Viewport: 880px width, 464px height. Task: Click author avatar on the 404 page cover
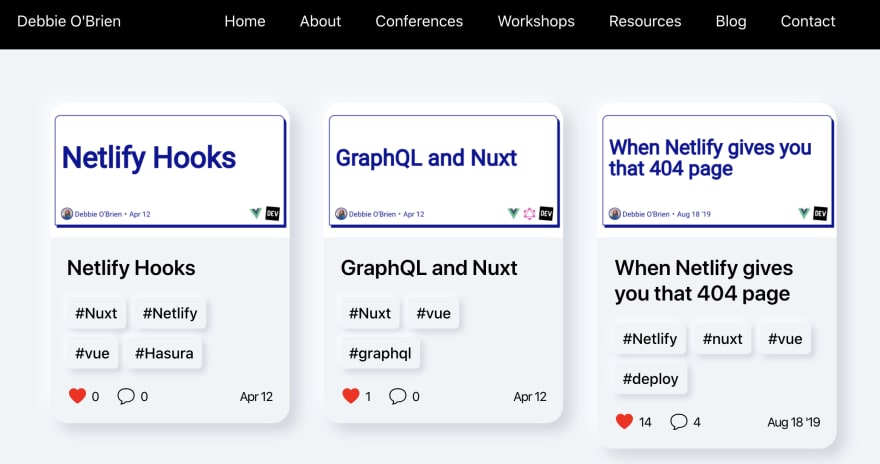click(615, 214)
